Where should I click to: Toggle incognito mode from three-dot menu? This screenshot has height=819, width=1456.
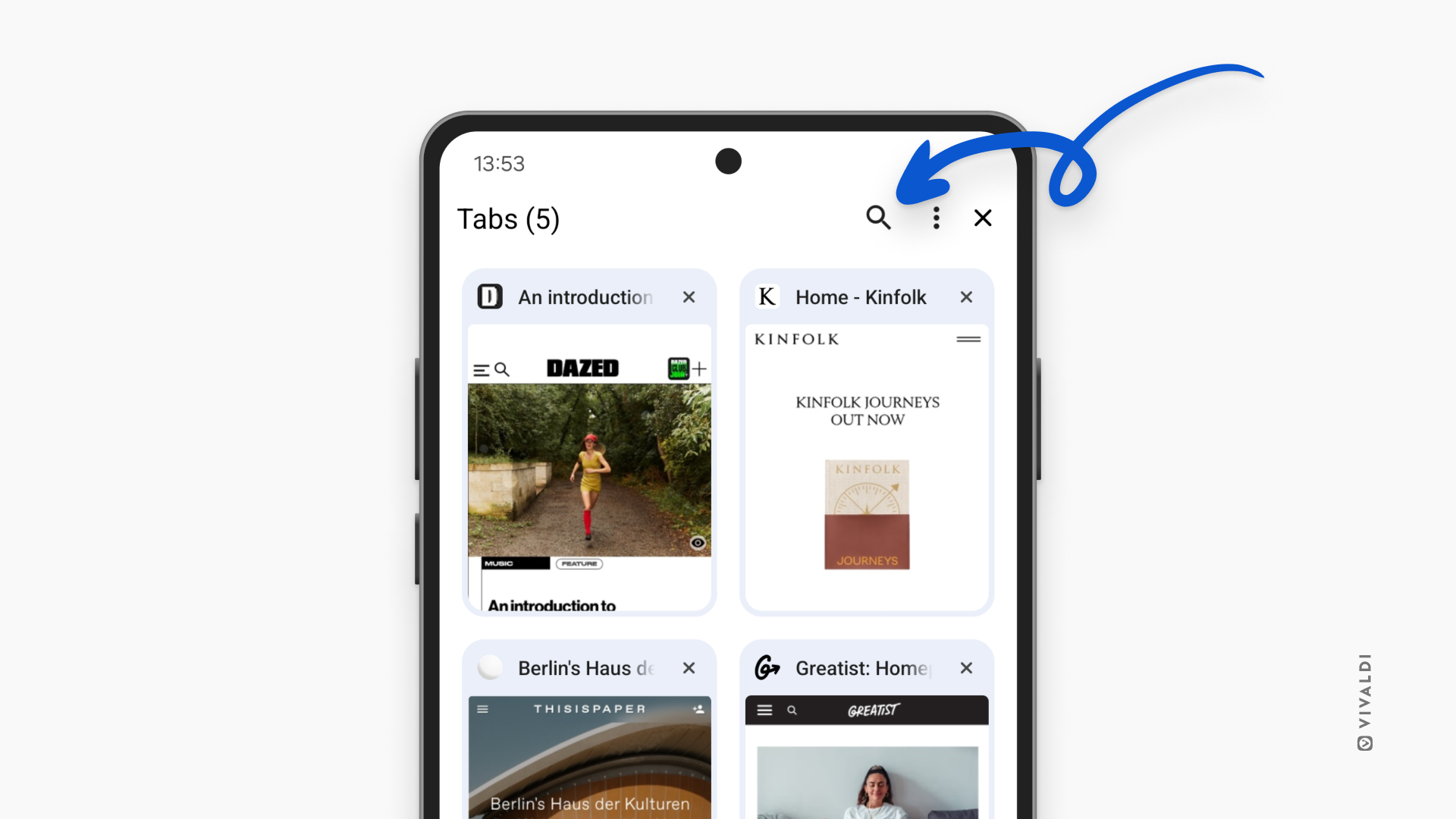click(933, 218)
